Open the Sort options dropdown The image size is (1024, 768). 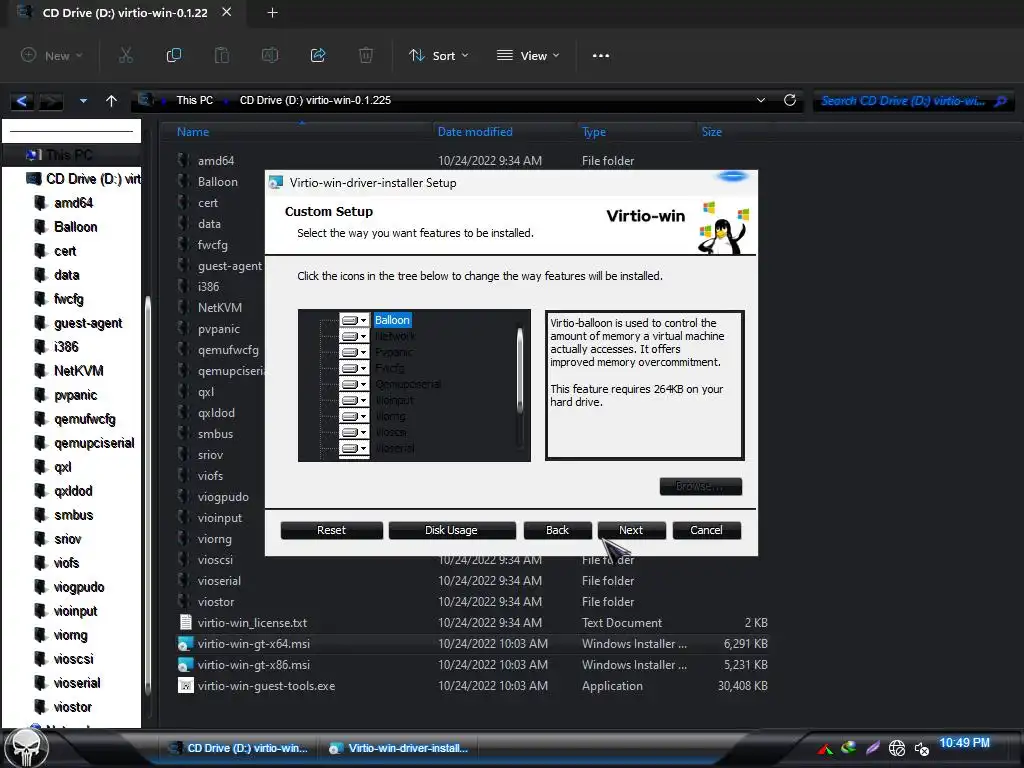pyautogui.click(x=439, y=56)
